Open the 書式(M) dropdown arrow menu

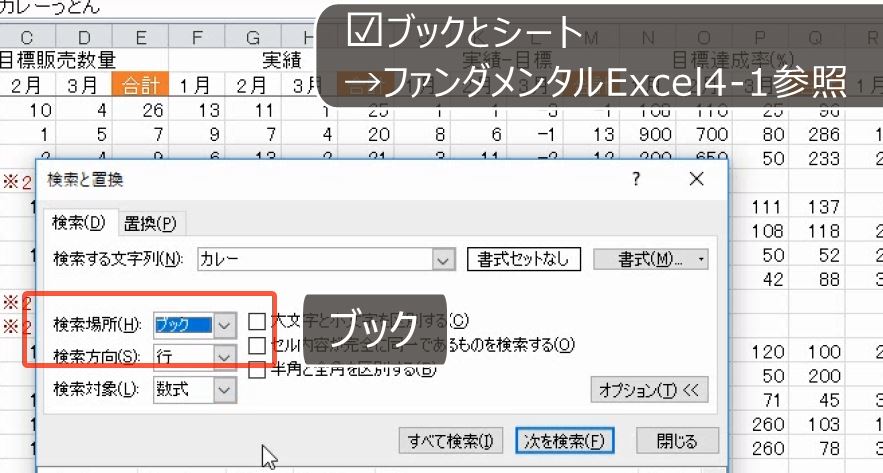[x=702, y=260]
